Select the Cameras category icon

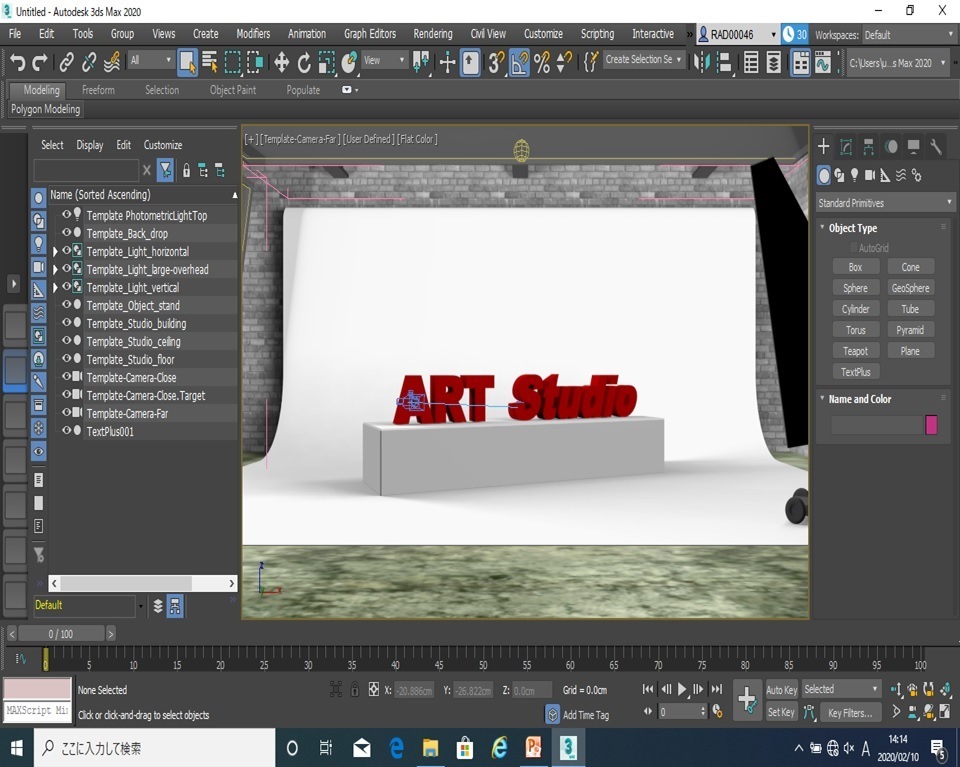pyautogui.click(x=870, y=176)
